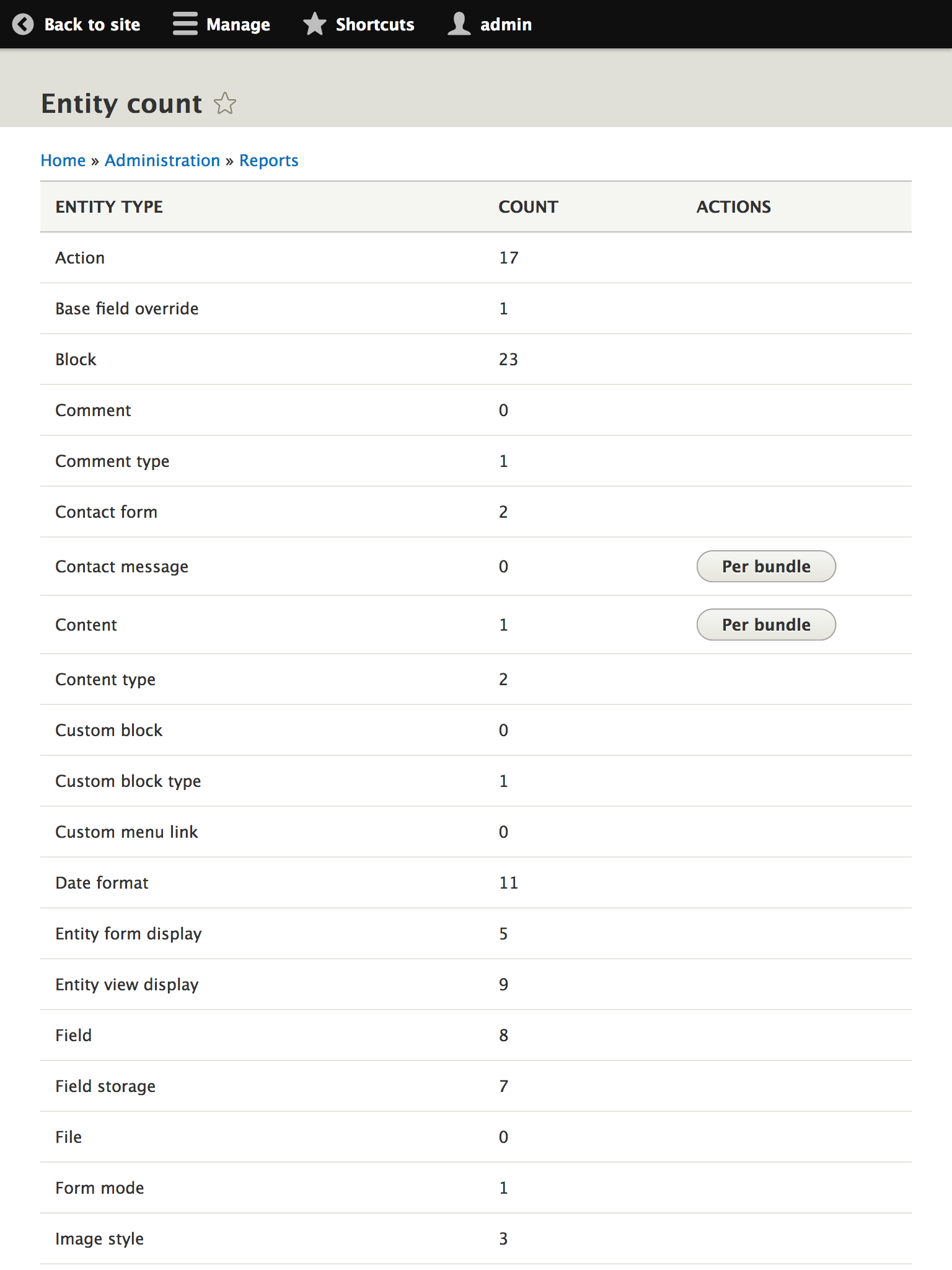Select the Block entity row
952x1270 pixels.
coord(76,359)
